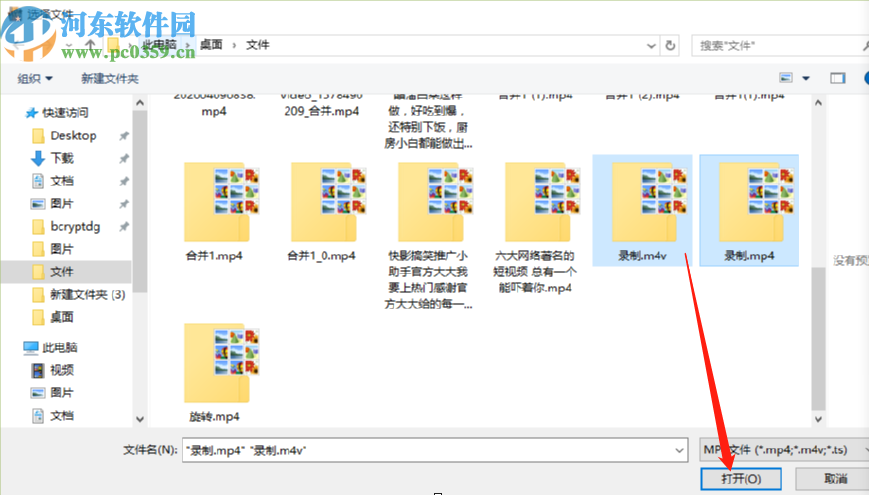Screen dimensions: 869x495
Task: Unpin Desktop using its pin icon
Action: 124,136
